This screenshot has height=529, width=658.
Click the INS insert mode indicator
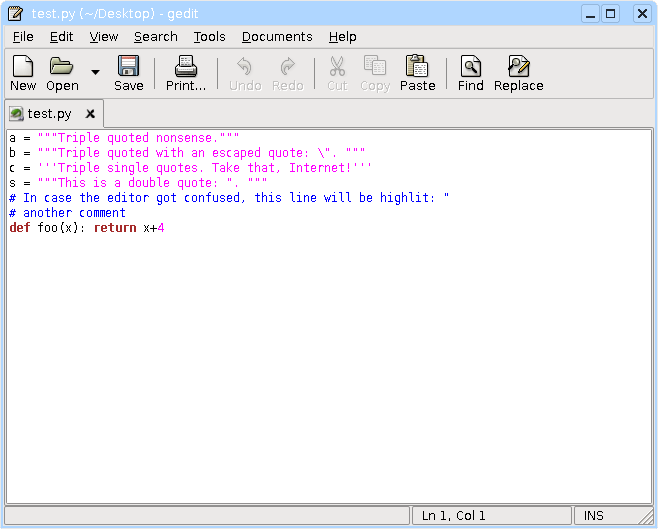tap(593, 516)
